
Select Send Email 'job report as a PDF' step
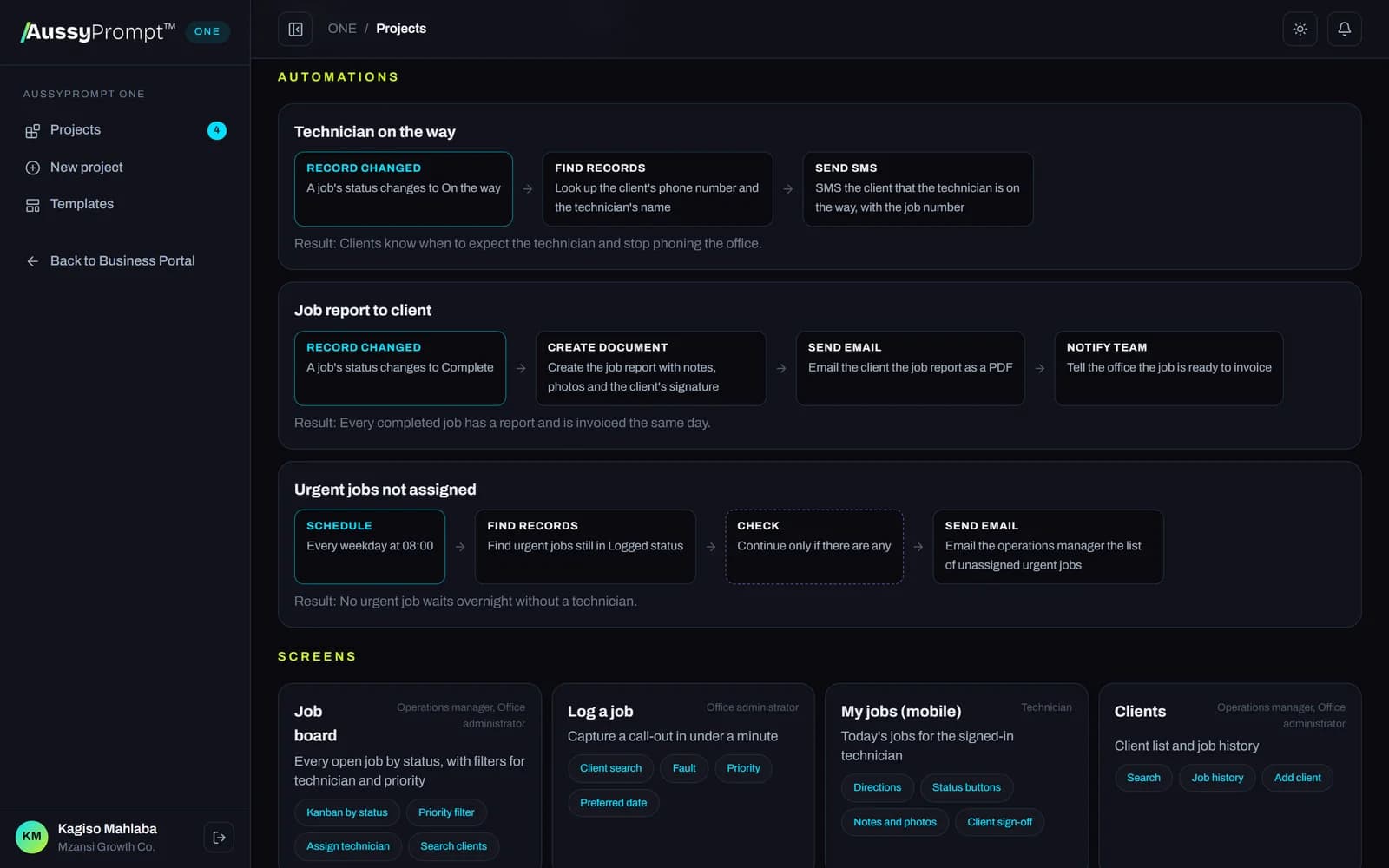point(910,368)
